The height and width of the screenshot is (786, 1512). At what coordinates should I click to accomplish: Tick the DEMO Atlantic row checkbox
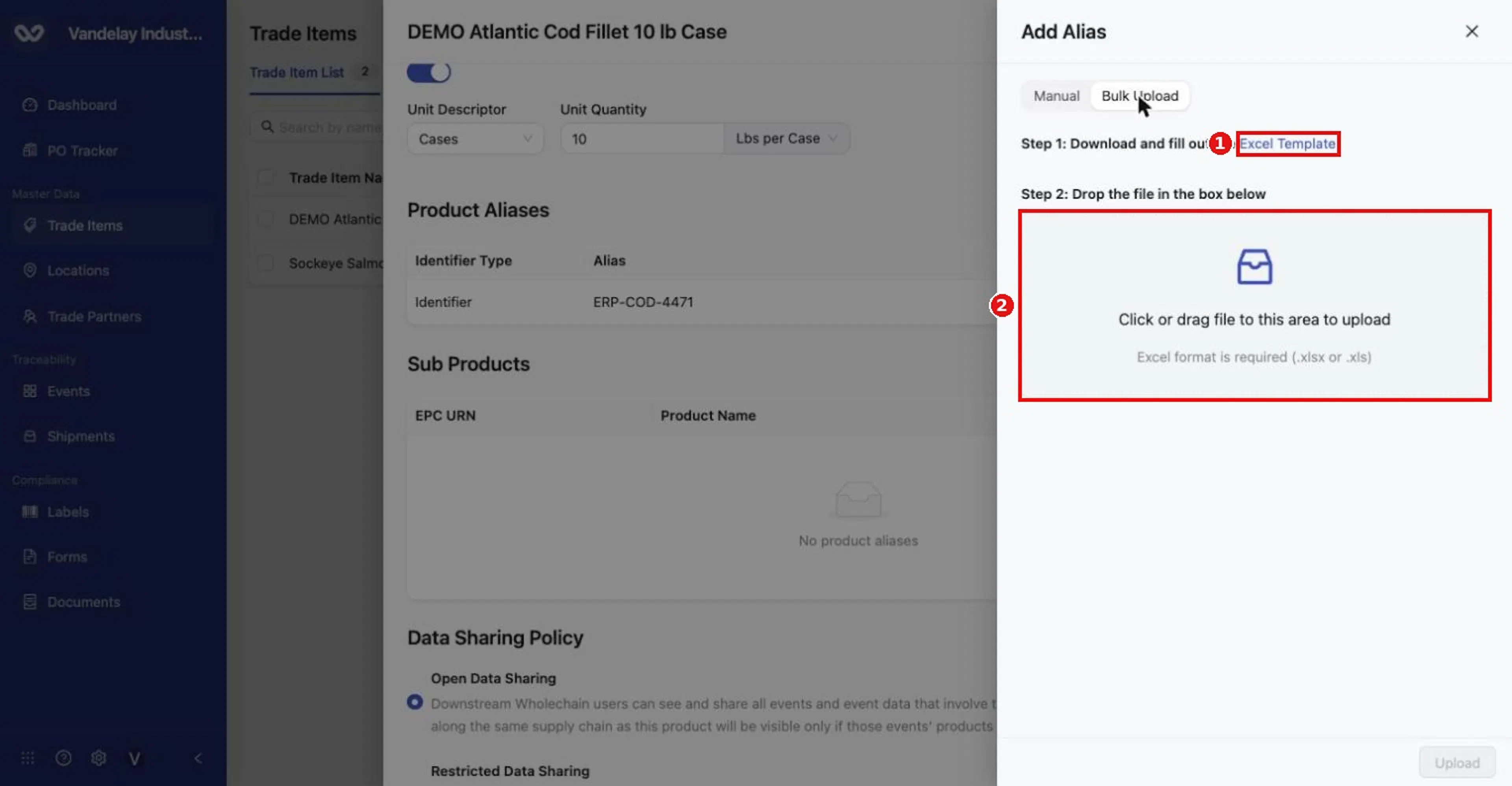coord(265,219)
